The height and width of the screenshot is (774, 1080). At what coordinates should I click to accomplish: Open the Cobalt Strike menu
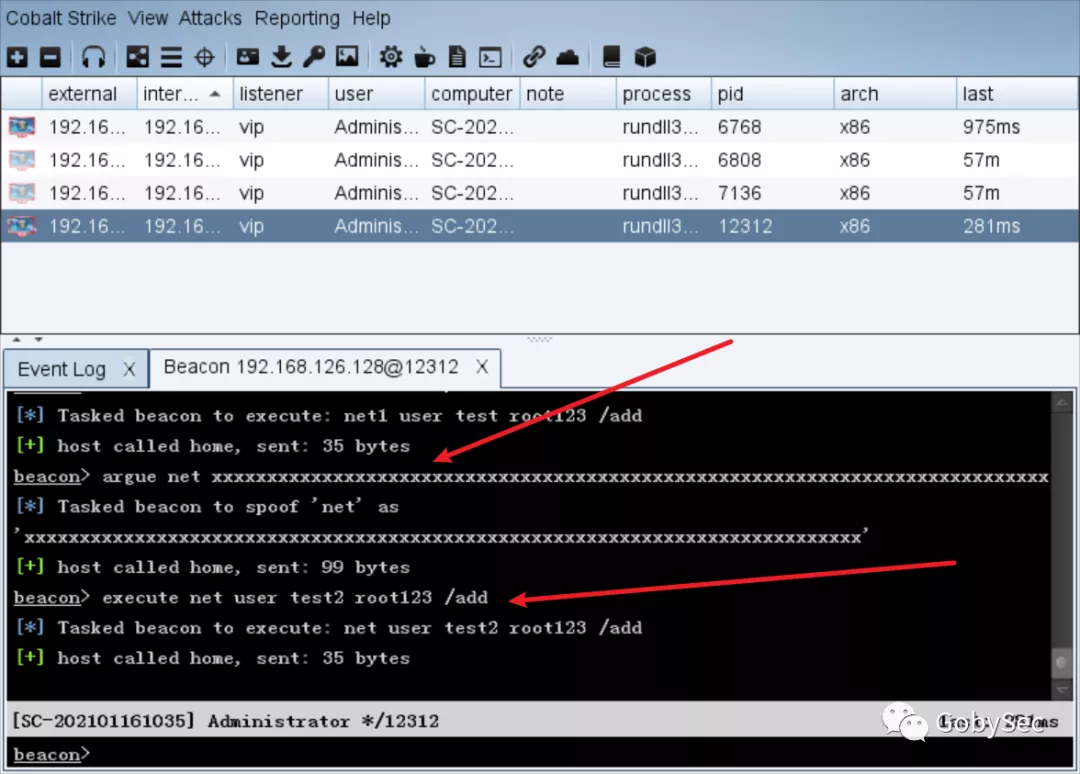pos(61,18)
